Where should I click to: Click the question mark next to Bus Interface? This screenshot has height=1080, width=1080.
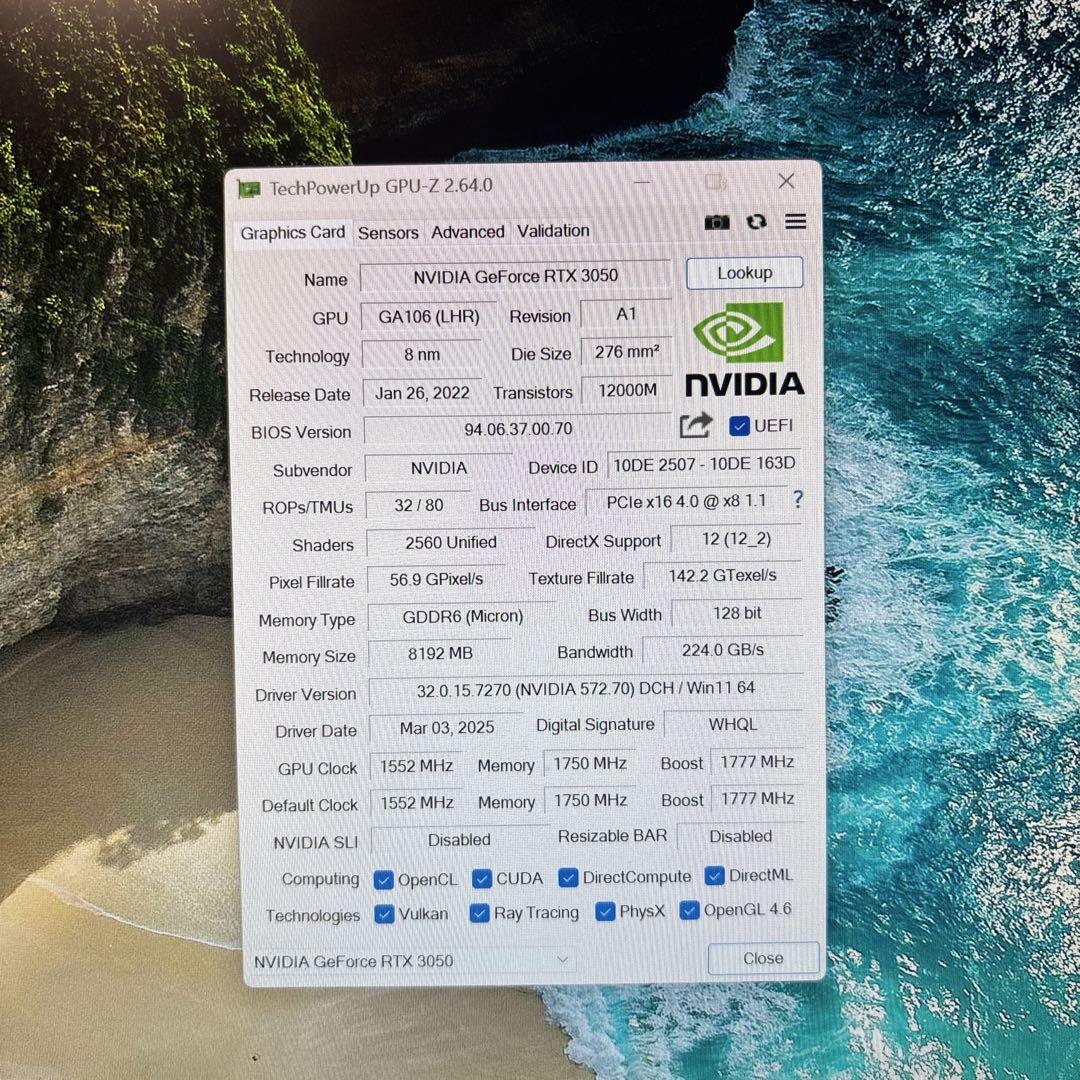(797, 500)
